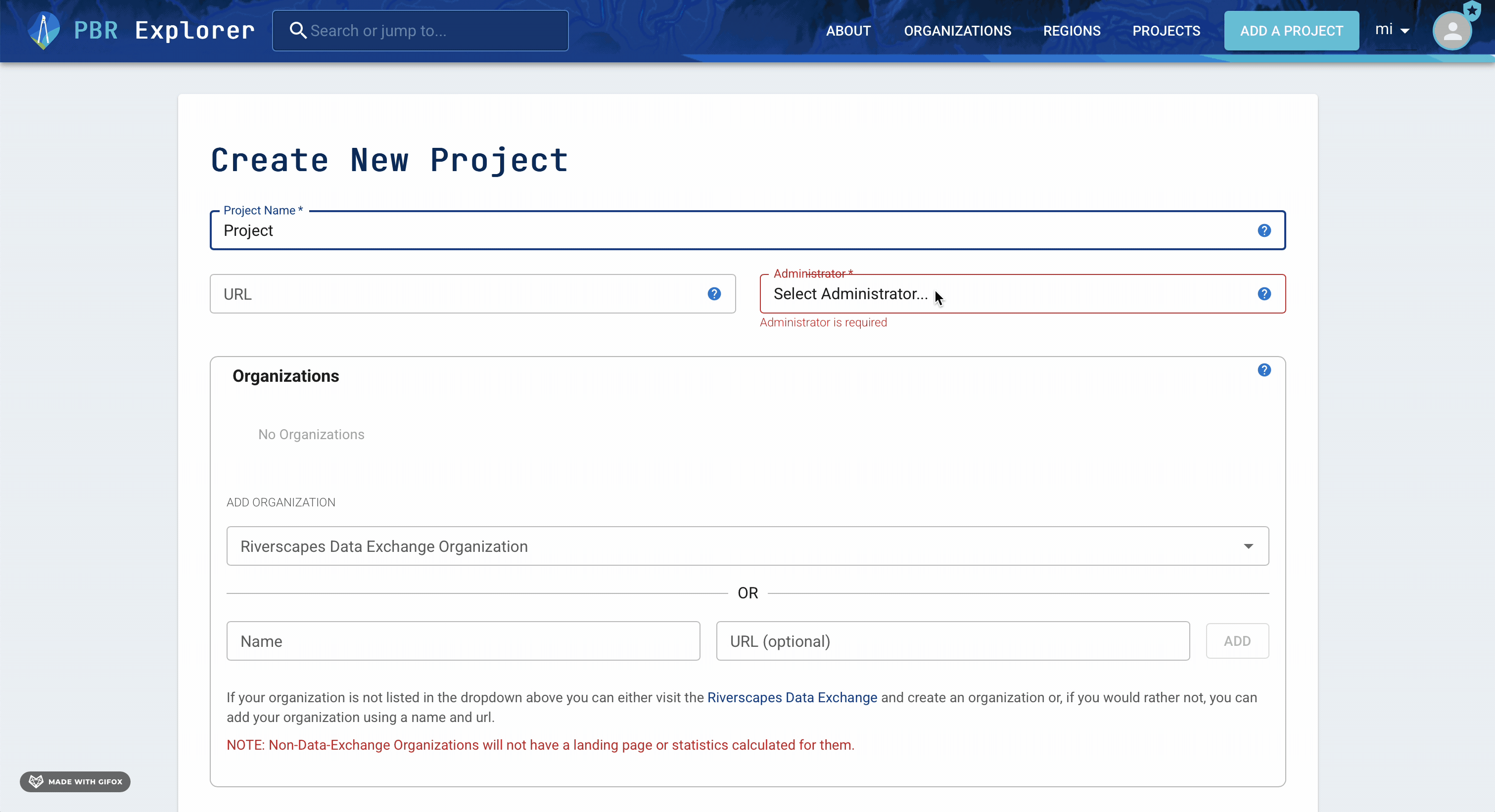Open the Projects nav item
This screenshot has height=812, width=1495.
click(x=1166, y=31)
